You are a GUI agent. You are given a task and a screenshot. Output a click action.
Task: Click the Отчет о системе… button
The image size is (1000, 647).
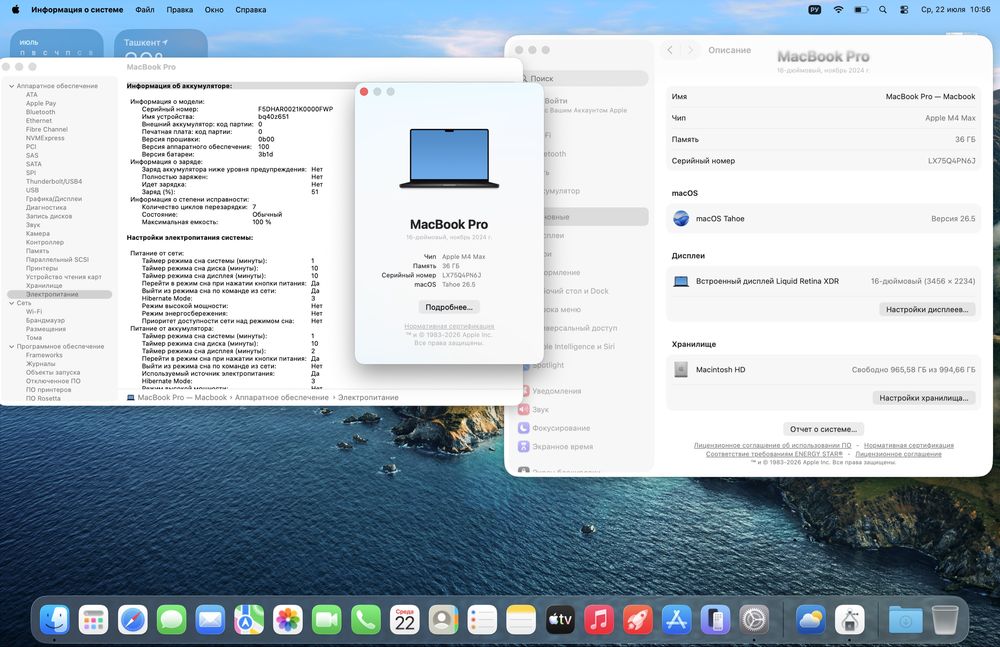(x=823, y=429)
